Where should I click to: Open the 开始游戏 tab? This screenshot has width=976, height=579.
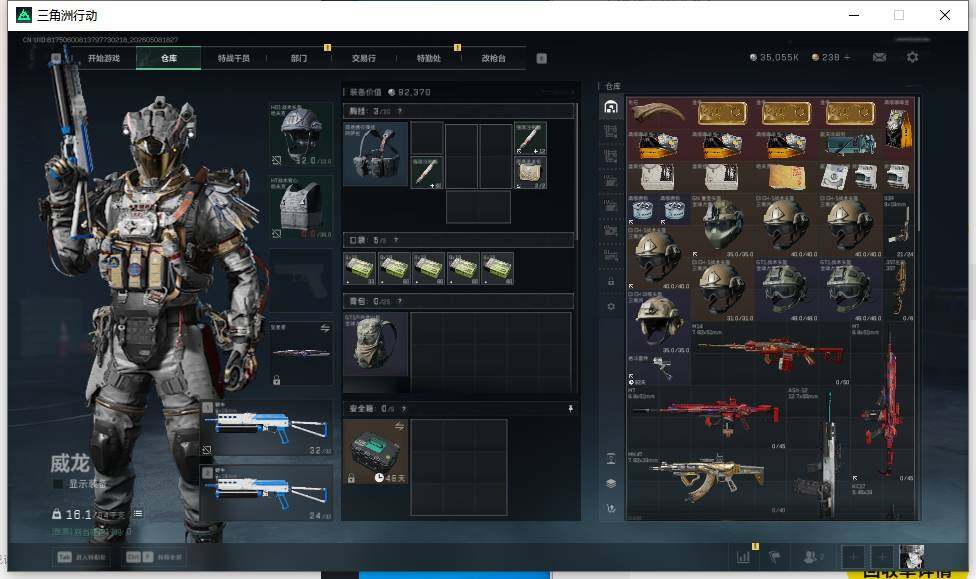[103, 59]
